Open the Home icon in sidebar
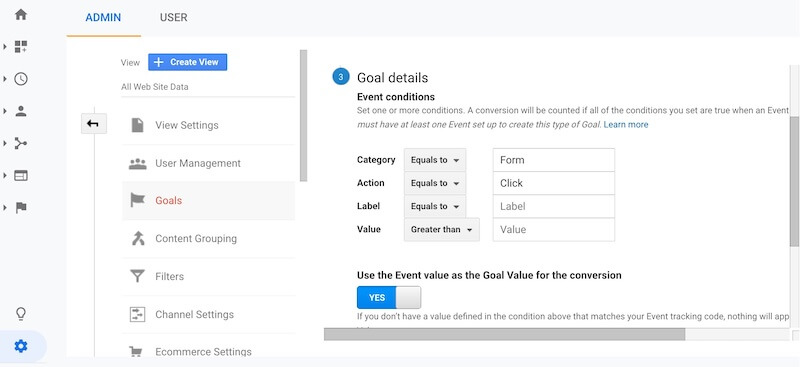 pyautogui.click(x=21, y=14)
